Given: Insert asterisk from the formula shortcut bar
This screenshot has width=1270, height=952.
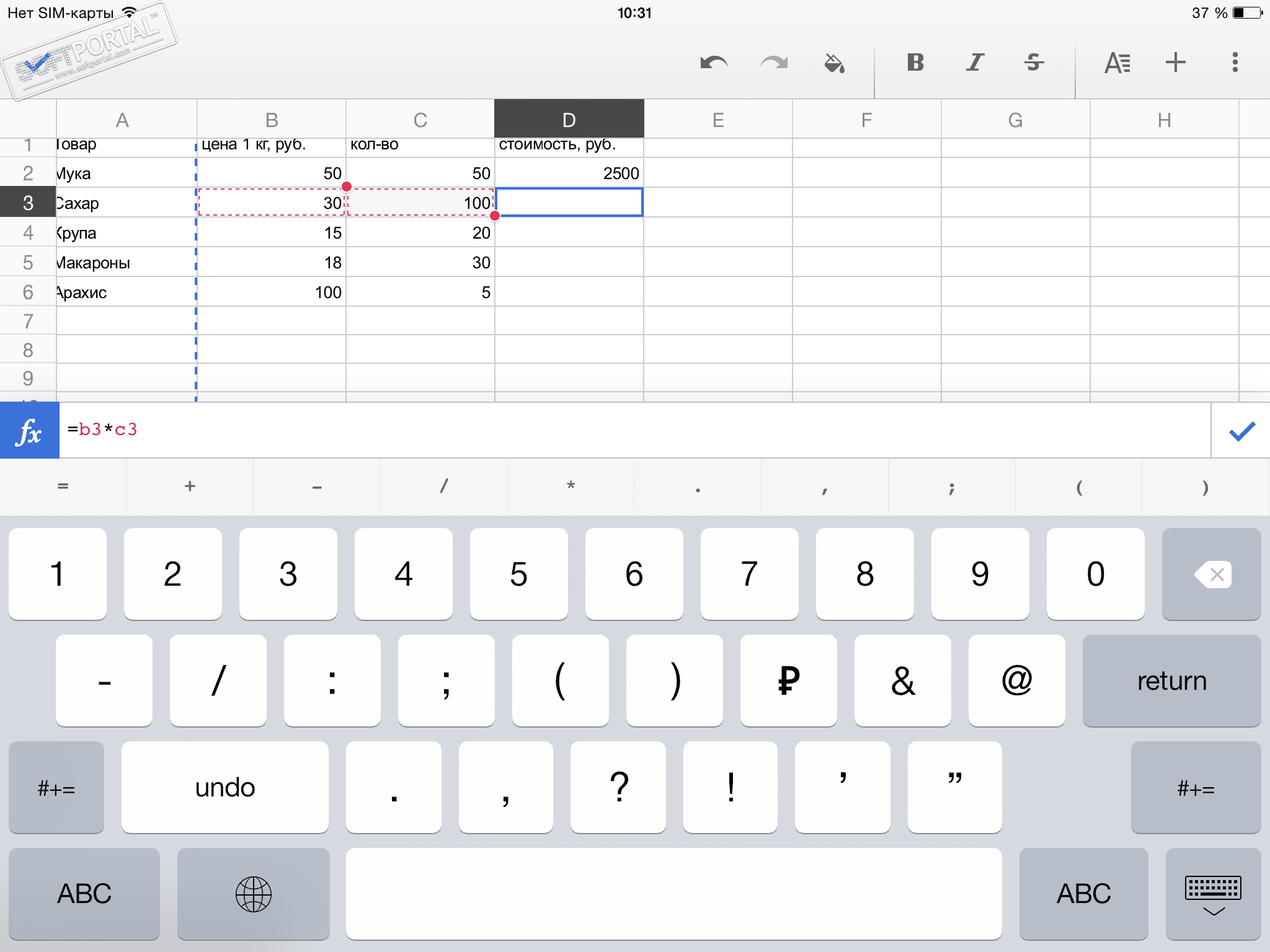Looking at the screenshot, I should point(571,487).
